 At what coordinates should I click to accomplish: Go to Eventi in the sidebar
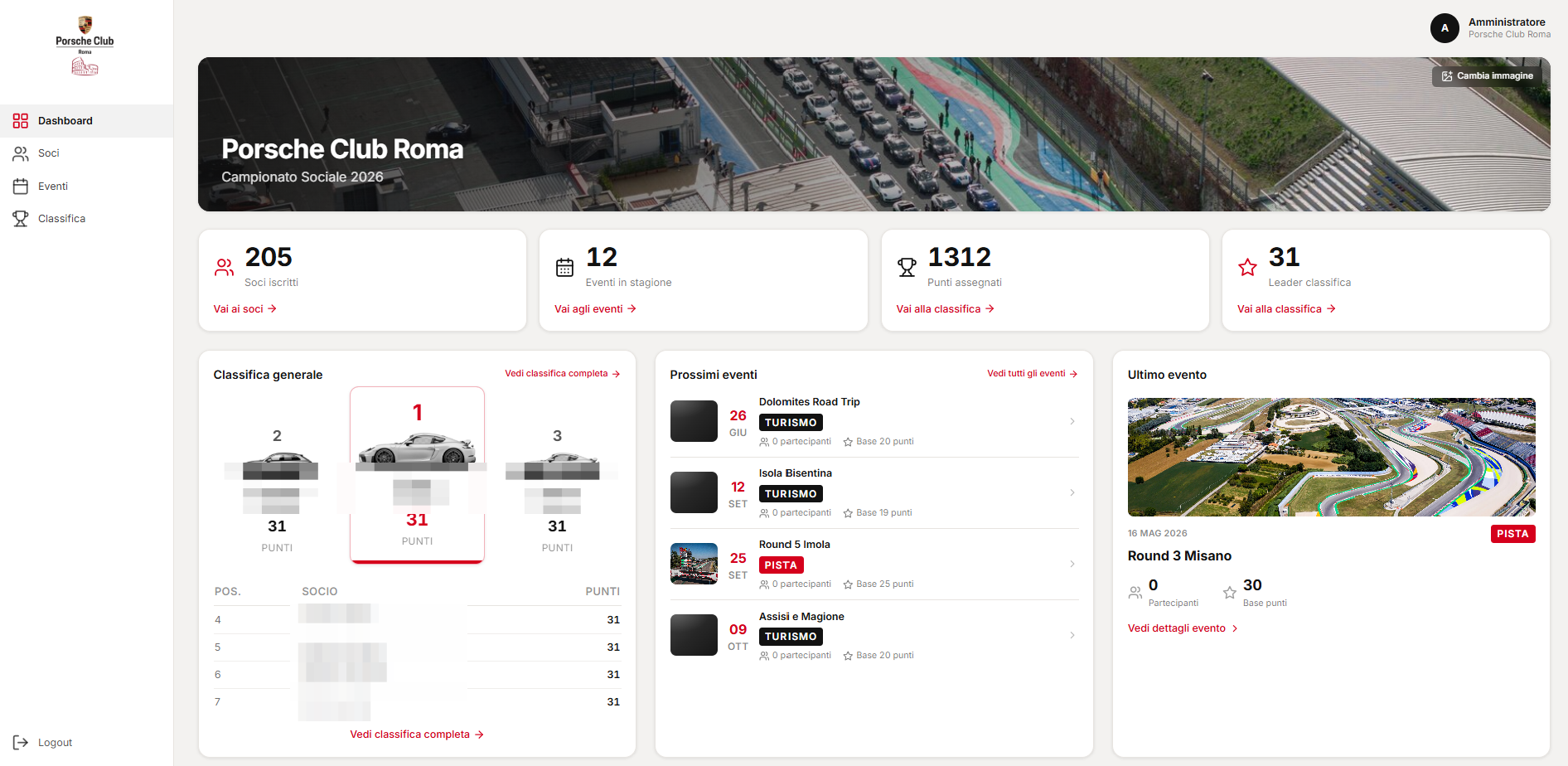pos(86,187)
